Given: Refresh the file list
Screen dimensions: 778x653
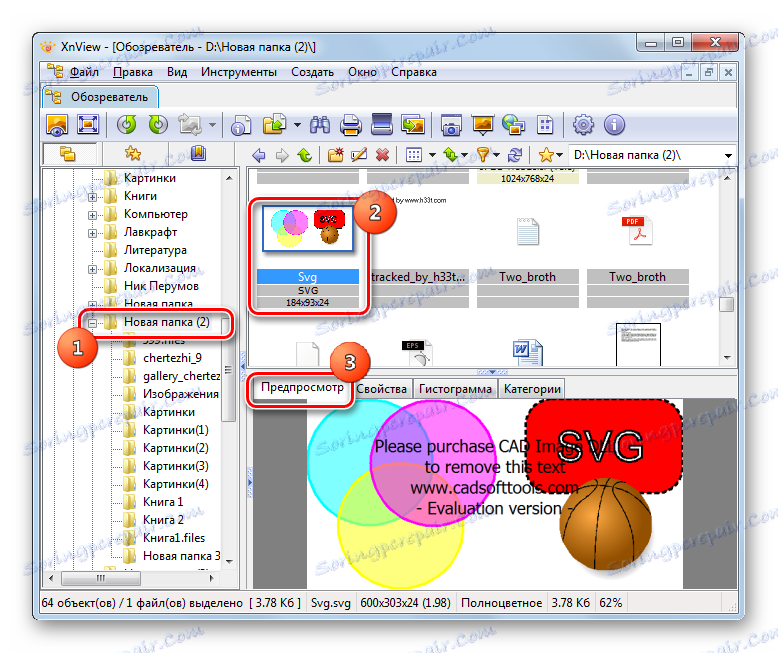Looking at the screenshot, I should [515, 155].
